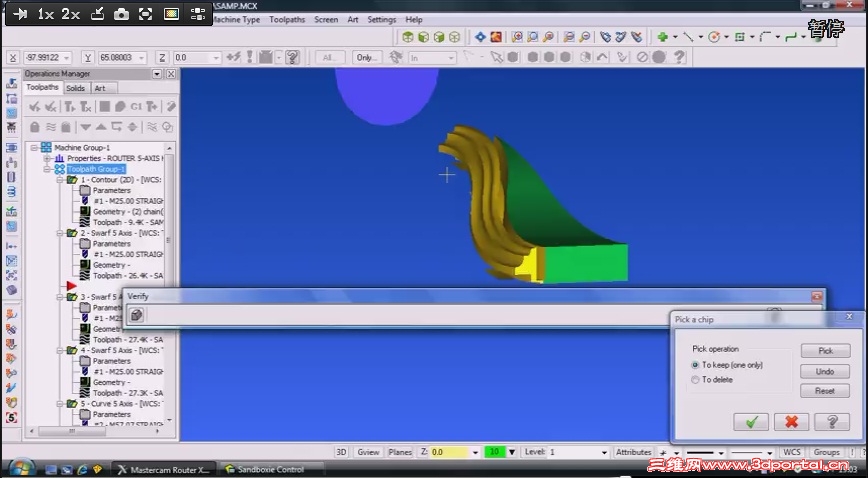Click the create rectangle icon
The height and width of the screenshot is (478, 868).
(740, 37)
